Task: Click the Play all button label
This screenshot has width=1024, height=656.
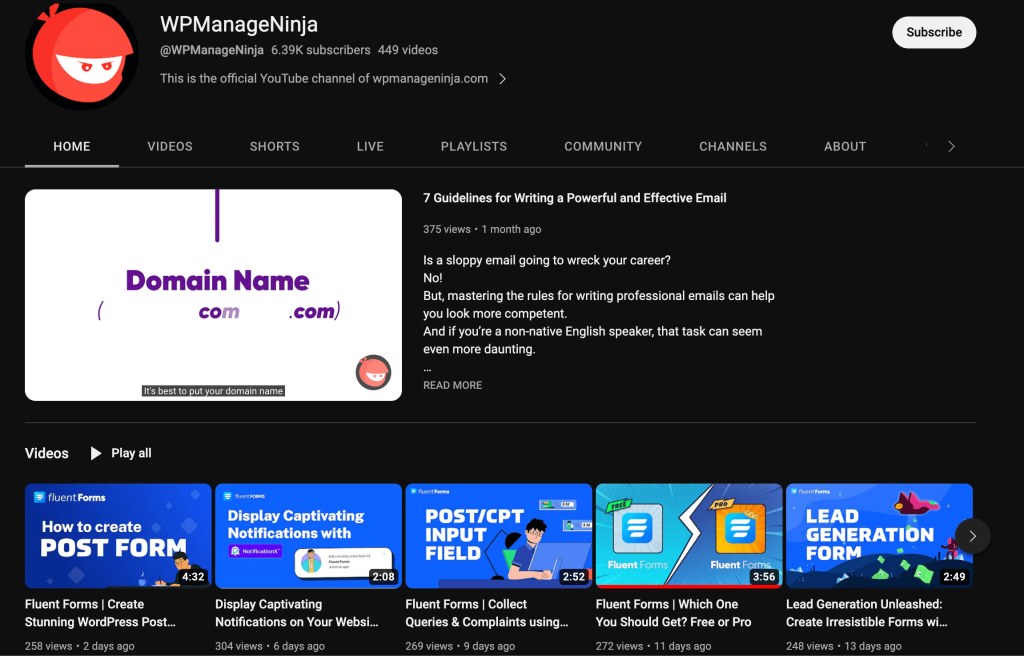Action: 131,453
